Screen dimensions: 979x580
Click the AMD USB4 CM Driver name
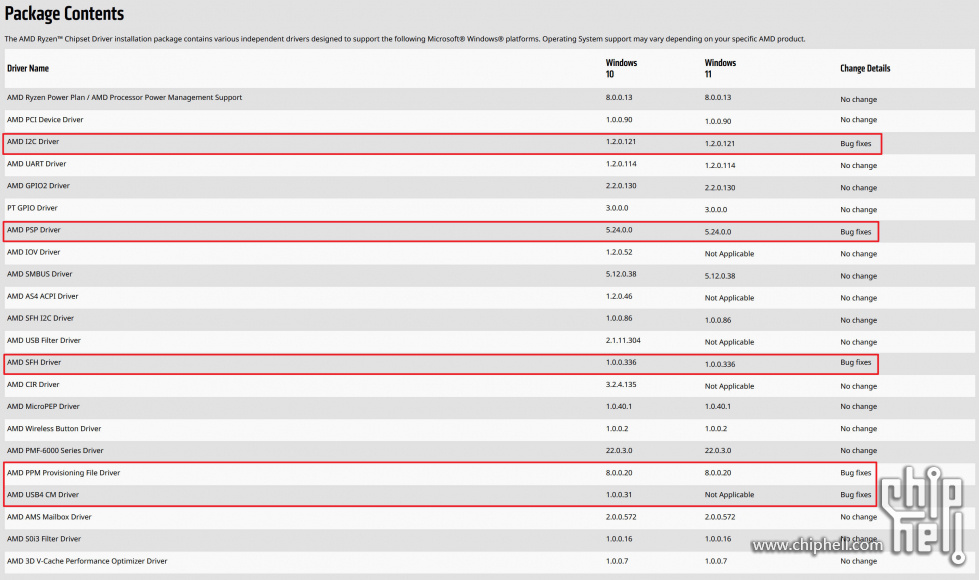click(43, 494)
